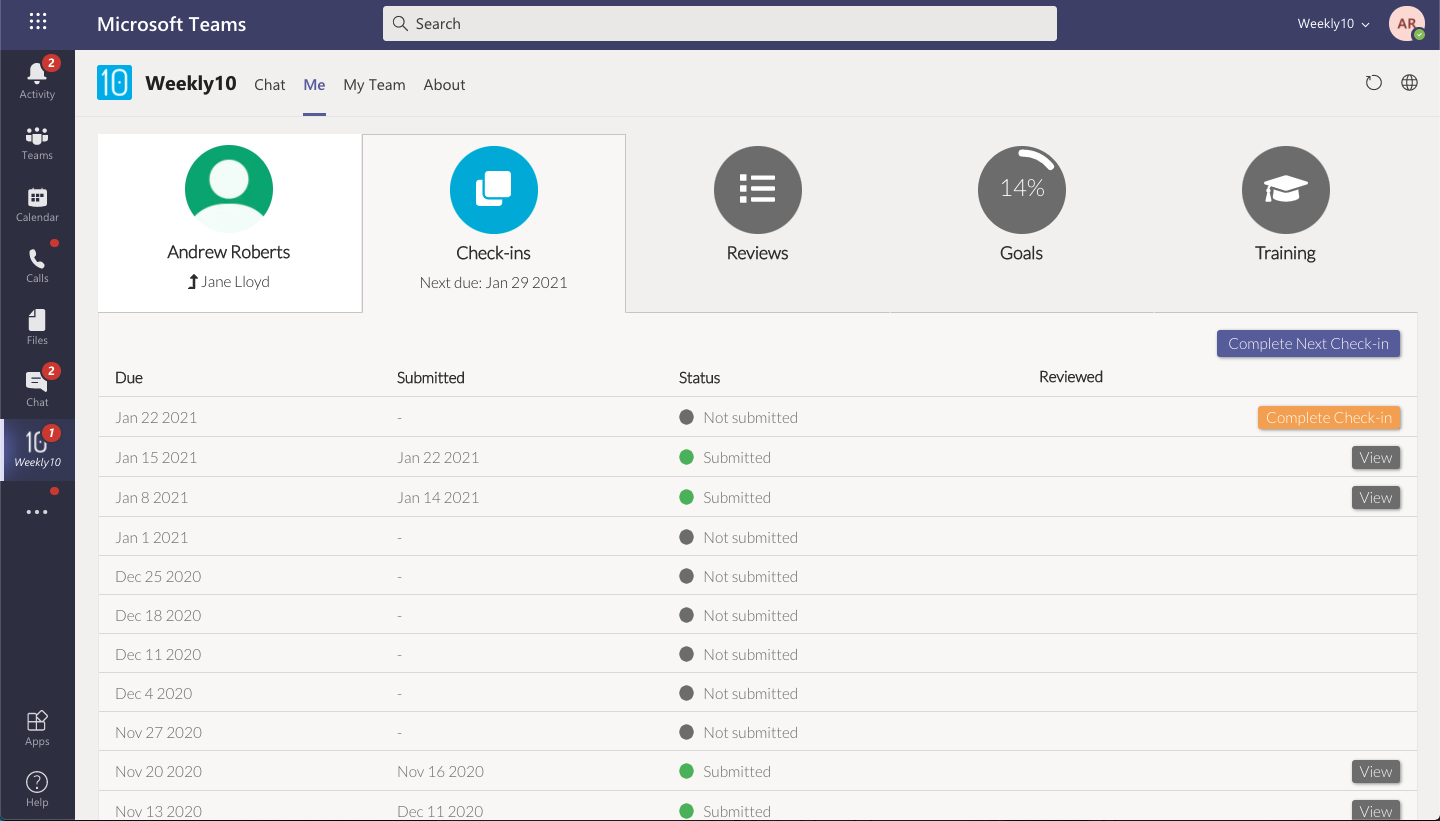Image resolution: width=1440 pixels, height=821 pixels.
Task: Open the AR profile avatar menu
Action: point(1407,24)
